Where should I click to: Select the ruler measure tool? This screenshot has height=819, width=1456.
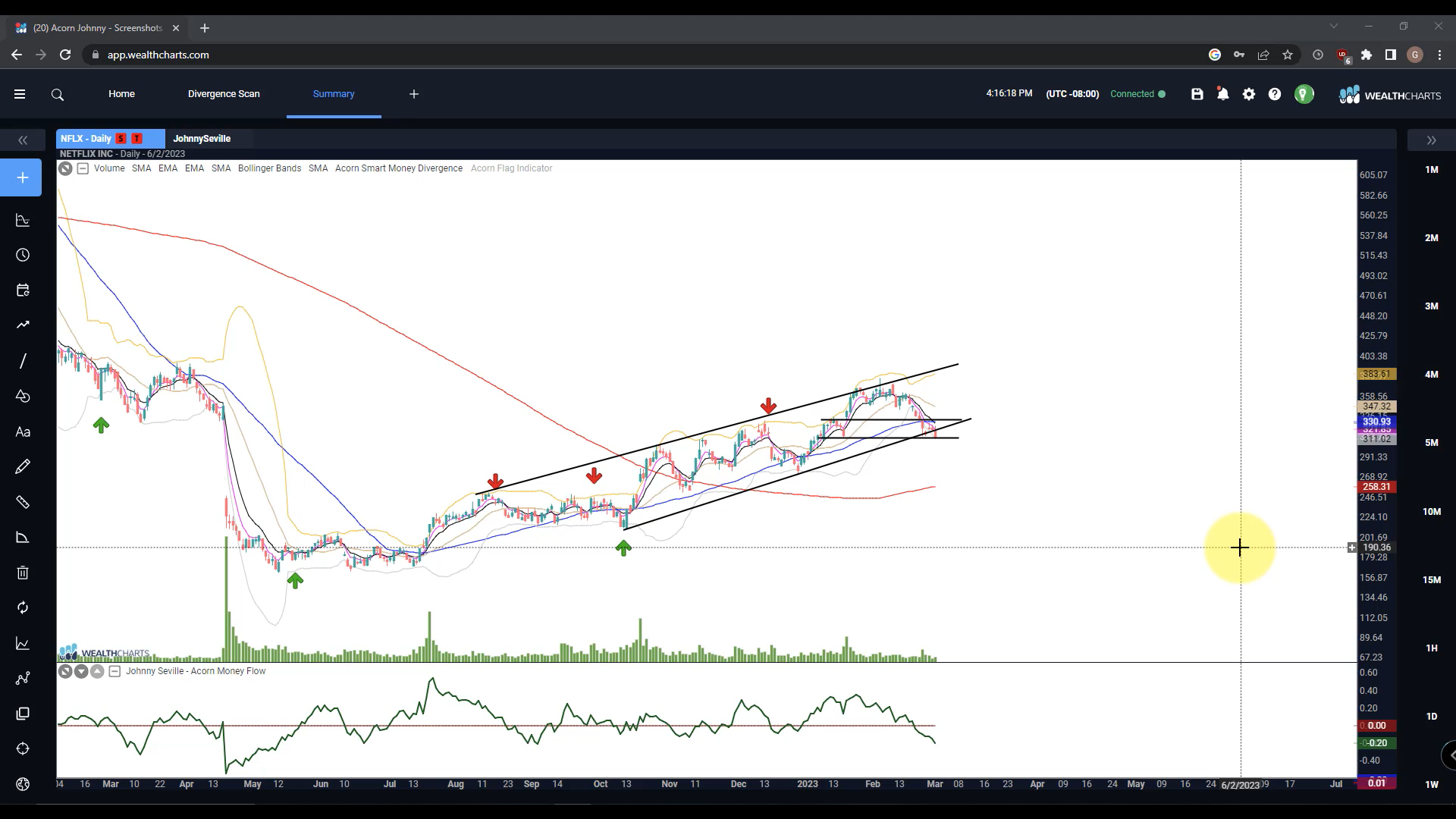point(23,502)
